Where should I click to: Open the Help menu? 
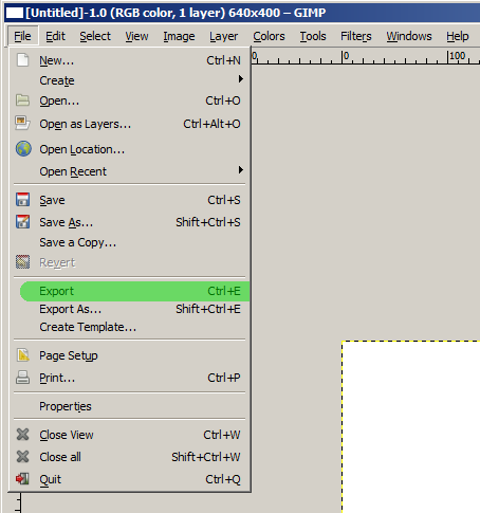458,36
